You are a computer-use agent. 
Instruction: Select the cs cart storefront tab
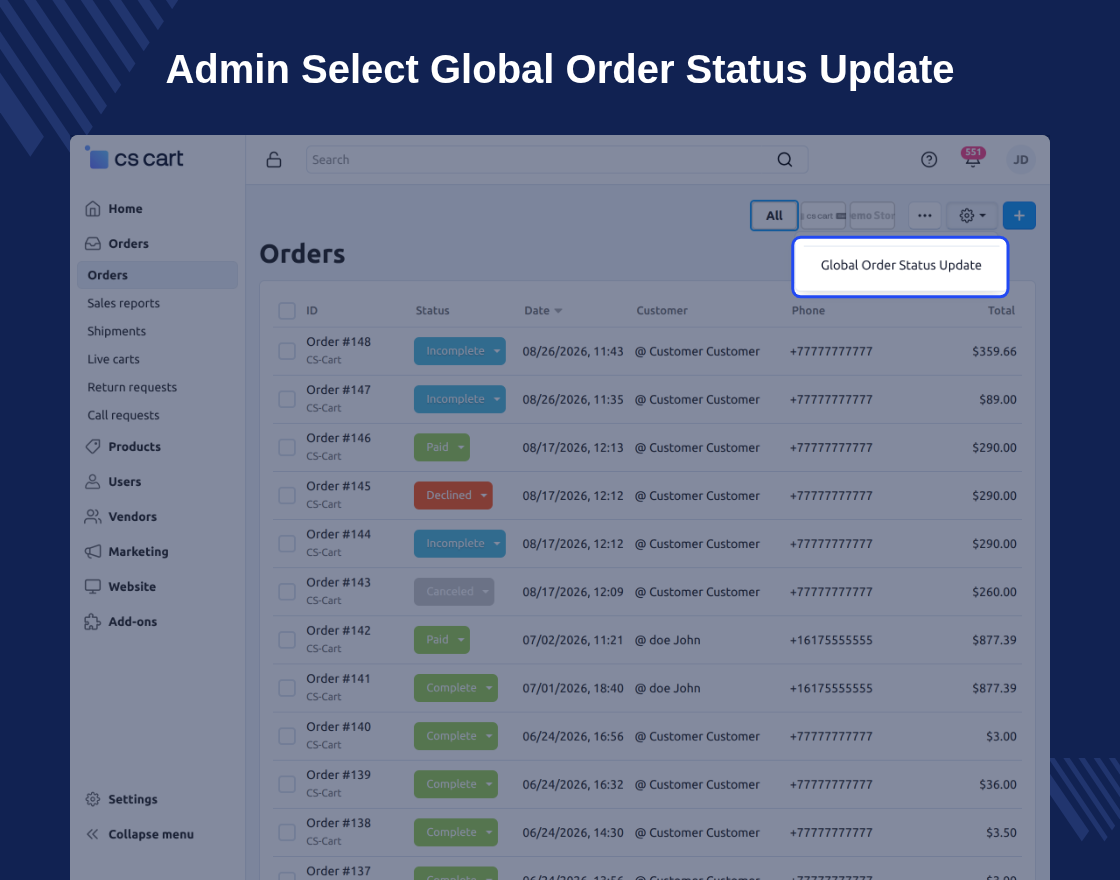pyautogui.click(x=824, y=216)
